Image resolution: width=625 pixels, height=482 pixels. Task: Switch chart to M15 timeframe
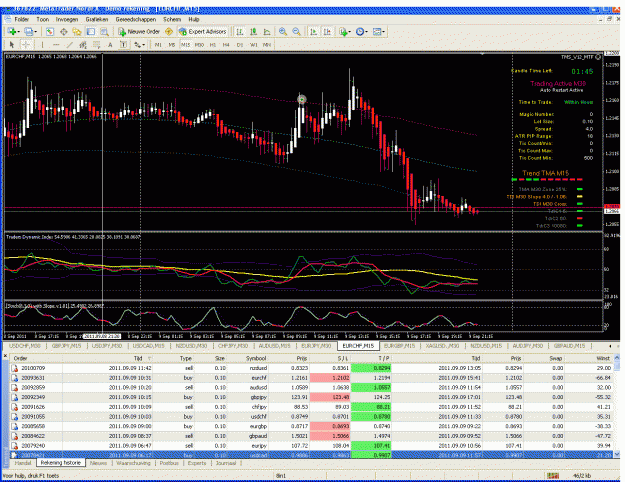pyautogui.click(x=185, y=45)
